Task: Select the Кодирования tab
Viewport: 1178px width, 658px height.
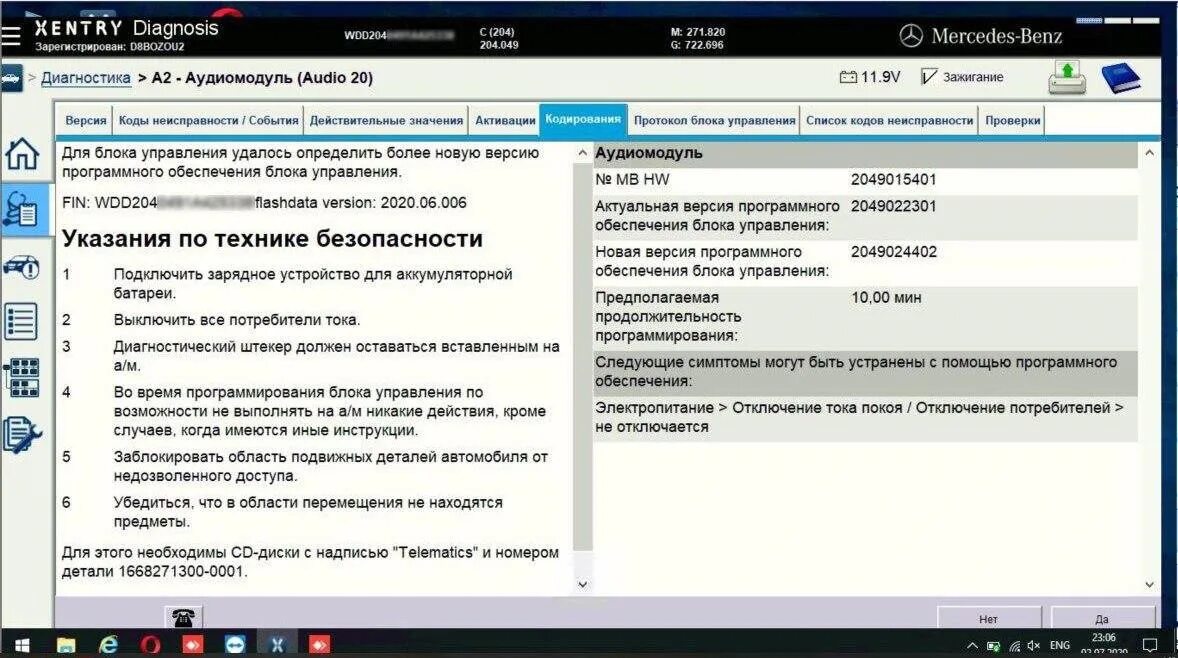Action: (x=583, y=119)
